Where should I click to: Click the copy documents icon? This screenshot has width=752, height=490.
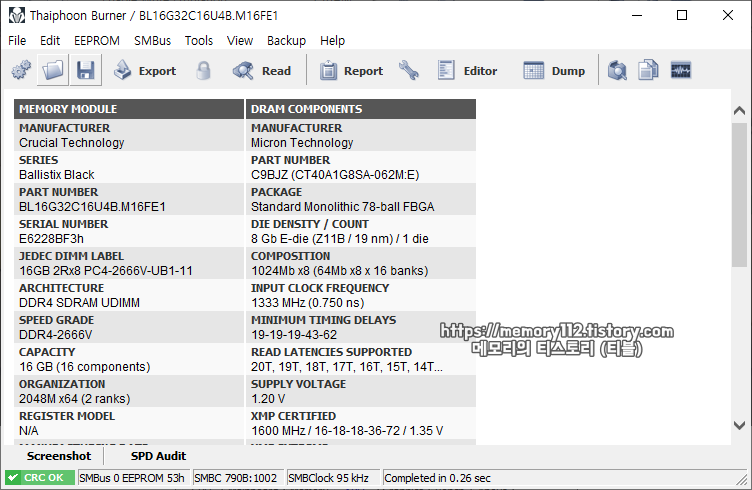point(648,70)
